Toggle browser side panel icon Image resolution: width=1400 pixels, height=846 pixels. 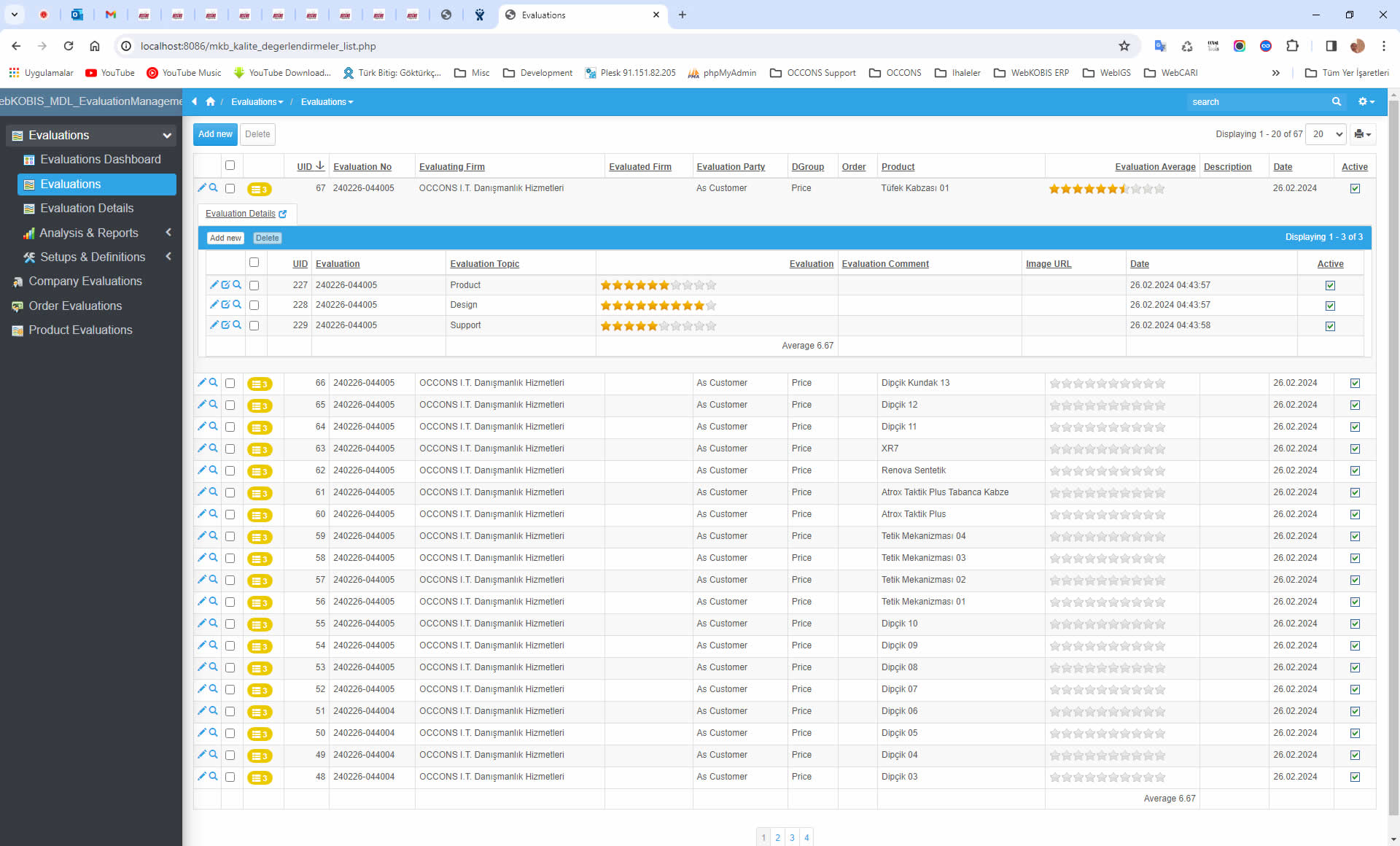pyautogui.click(x=1331, y=46)
